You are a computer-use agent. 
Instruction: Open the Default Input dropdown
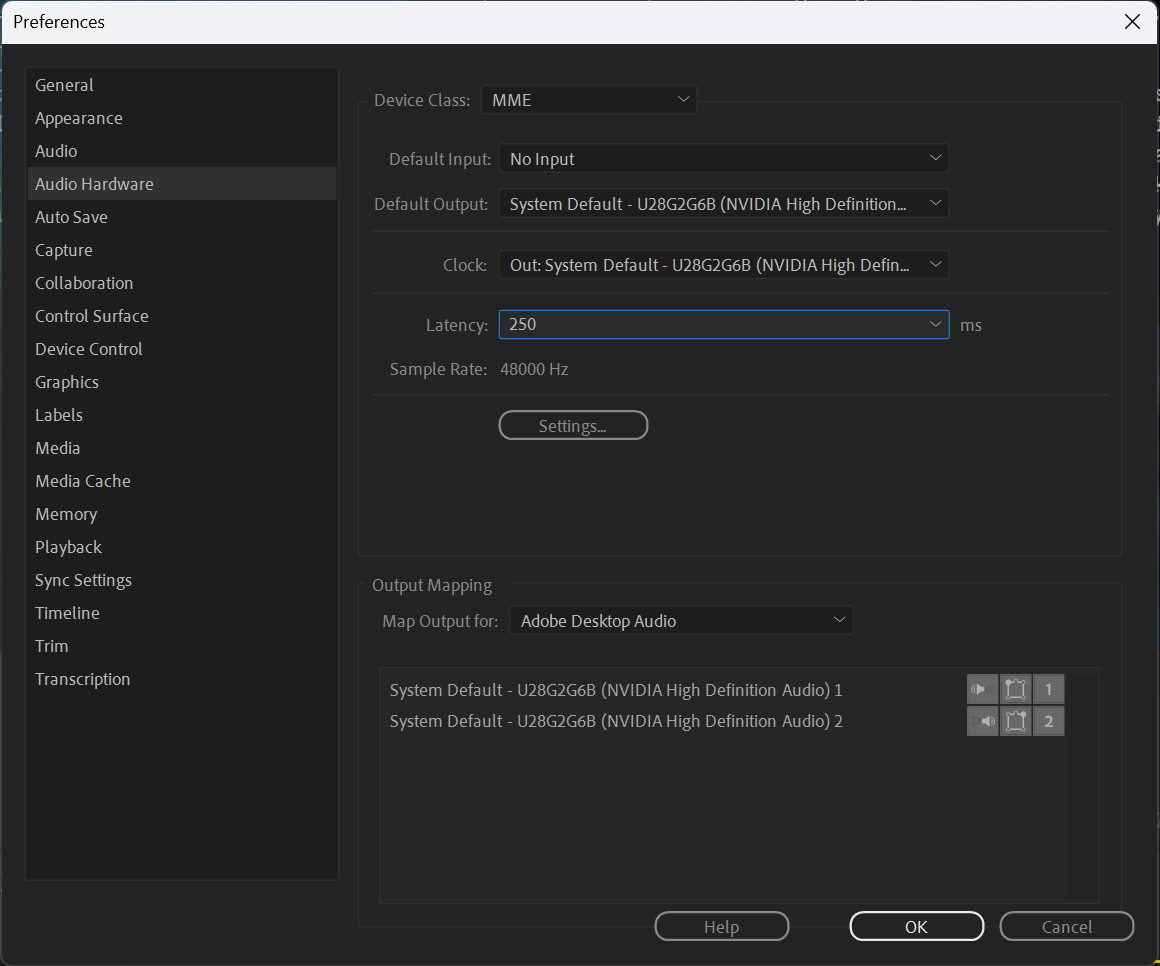pyautogui.click(x=935, y=158)
